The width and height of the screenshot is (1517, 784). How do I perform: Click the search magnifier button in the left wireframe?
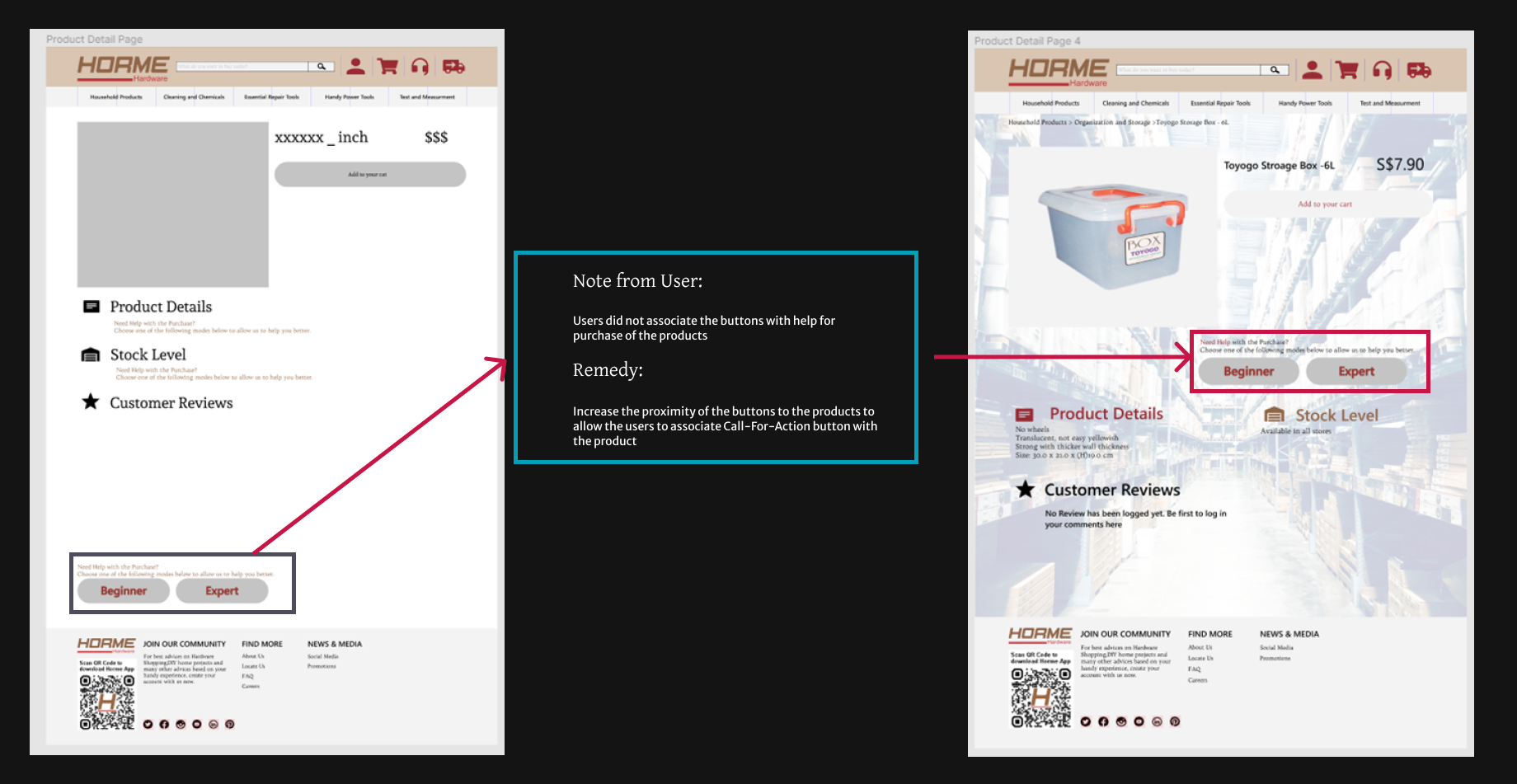click(322, 67)
